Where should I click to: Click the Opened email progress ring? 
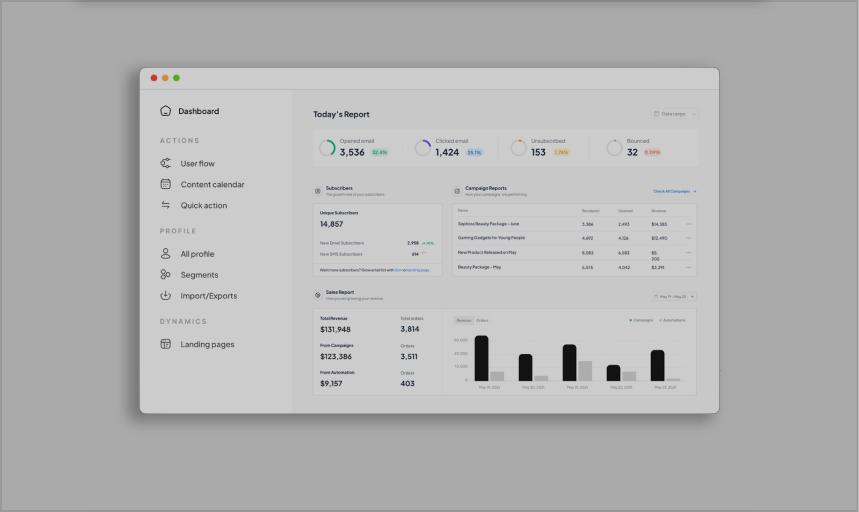(x=327, y=148)
